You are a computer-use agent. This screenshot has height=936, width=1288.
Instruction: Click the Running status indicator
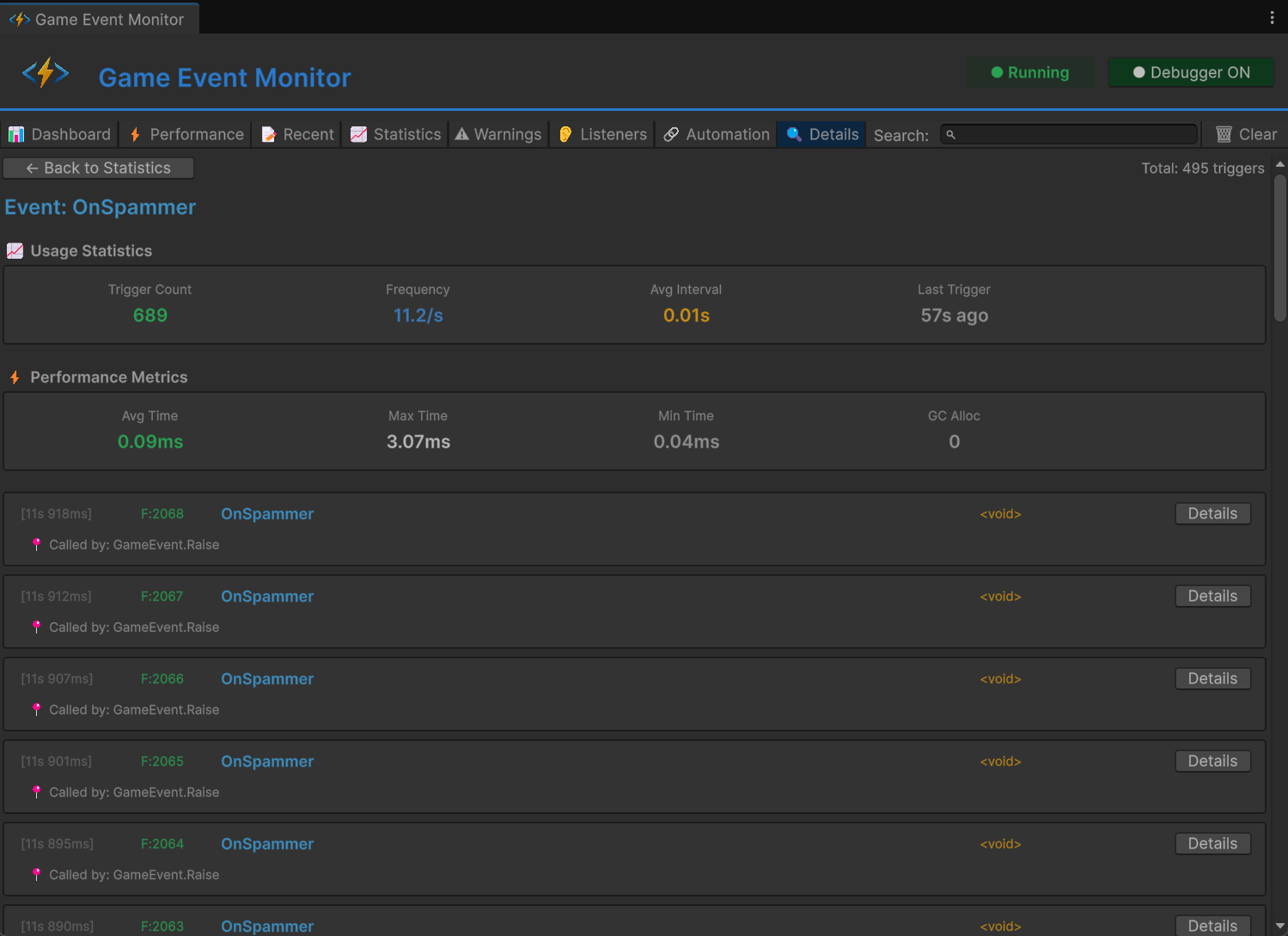pos(1030,72)
